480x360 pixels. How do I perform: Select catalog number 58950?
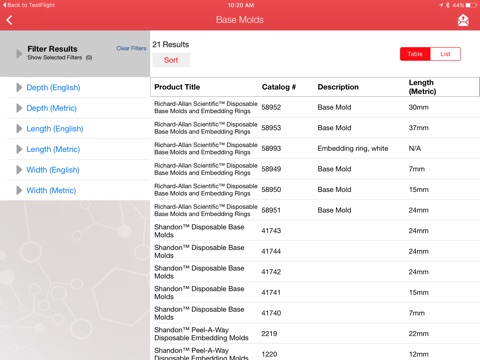tap(271, 190)
